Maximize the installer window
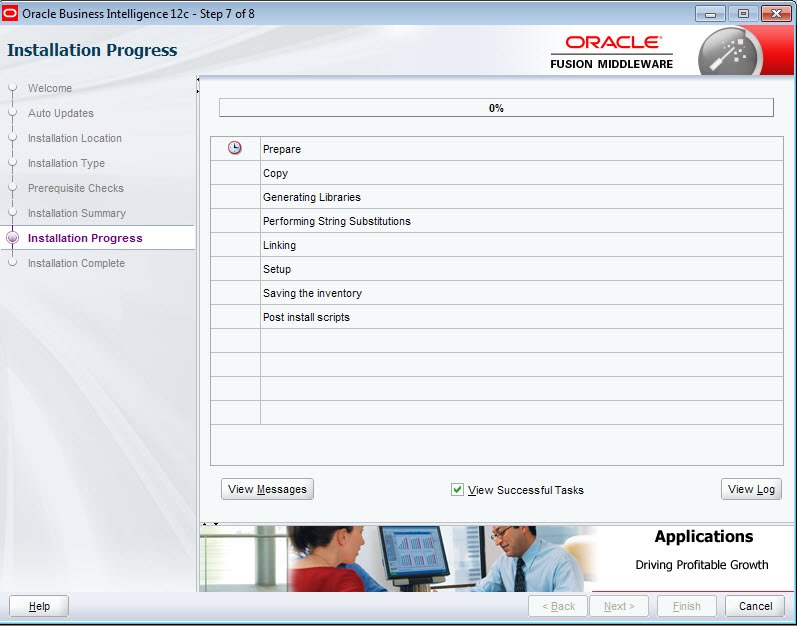Image resolution: width=797 pixels, height=626 pixels. point(743,13)
